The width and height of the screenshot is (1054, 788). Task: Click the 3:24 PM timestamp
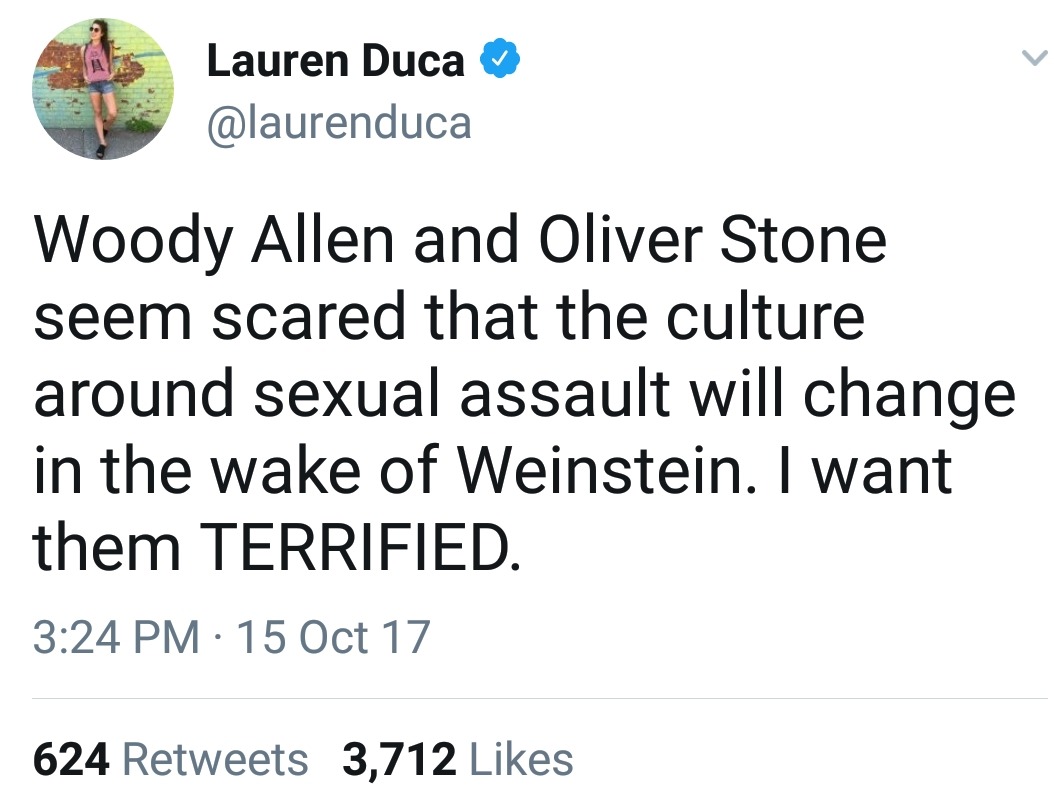pos(116,637)
